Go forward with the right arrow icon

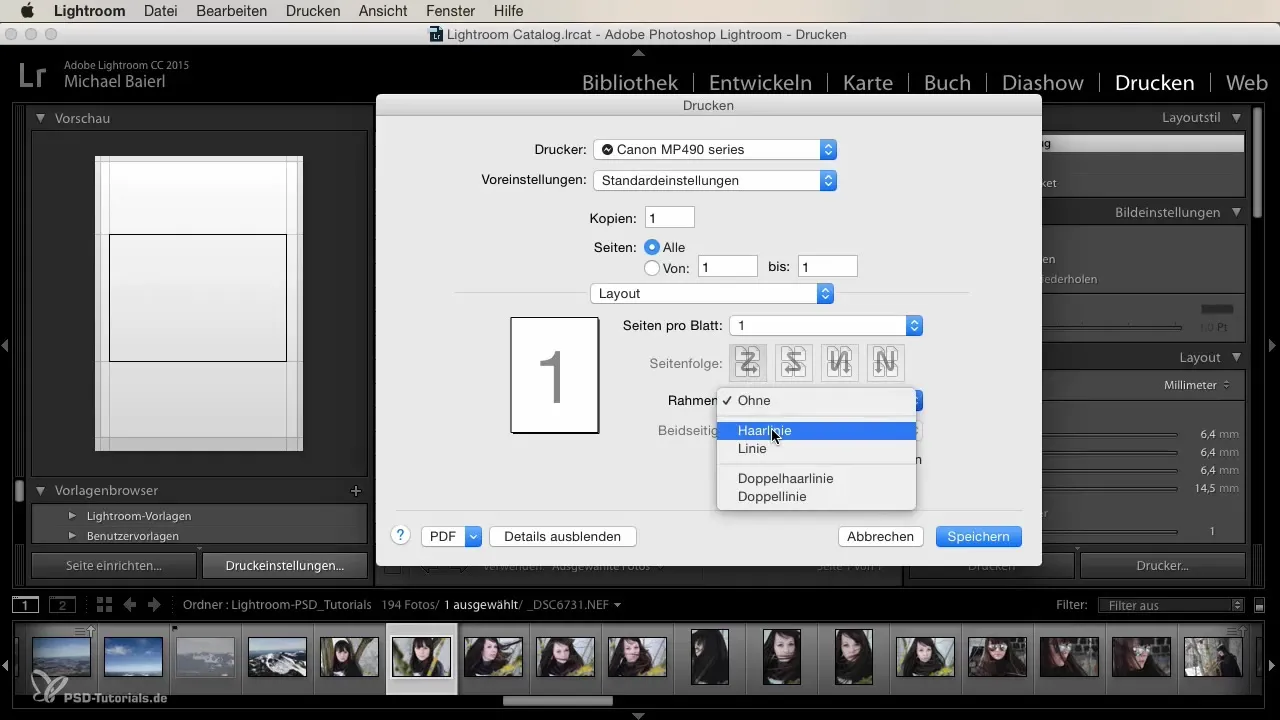[x=154, y=604]
